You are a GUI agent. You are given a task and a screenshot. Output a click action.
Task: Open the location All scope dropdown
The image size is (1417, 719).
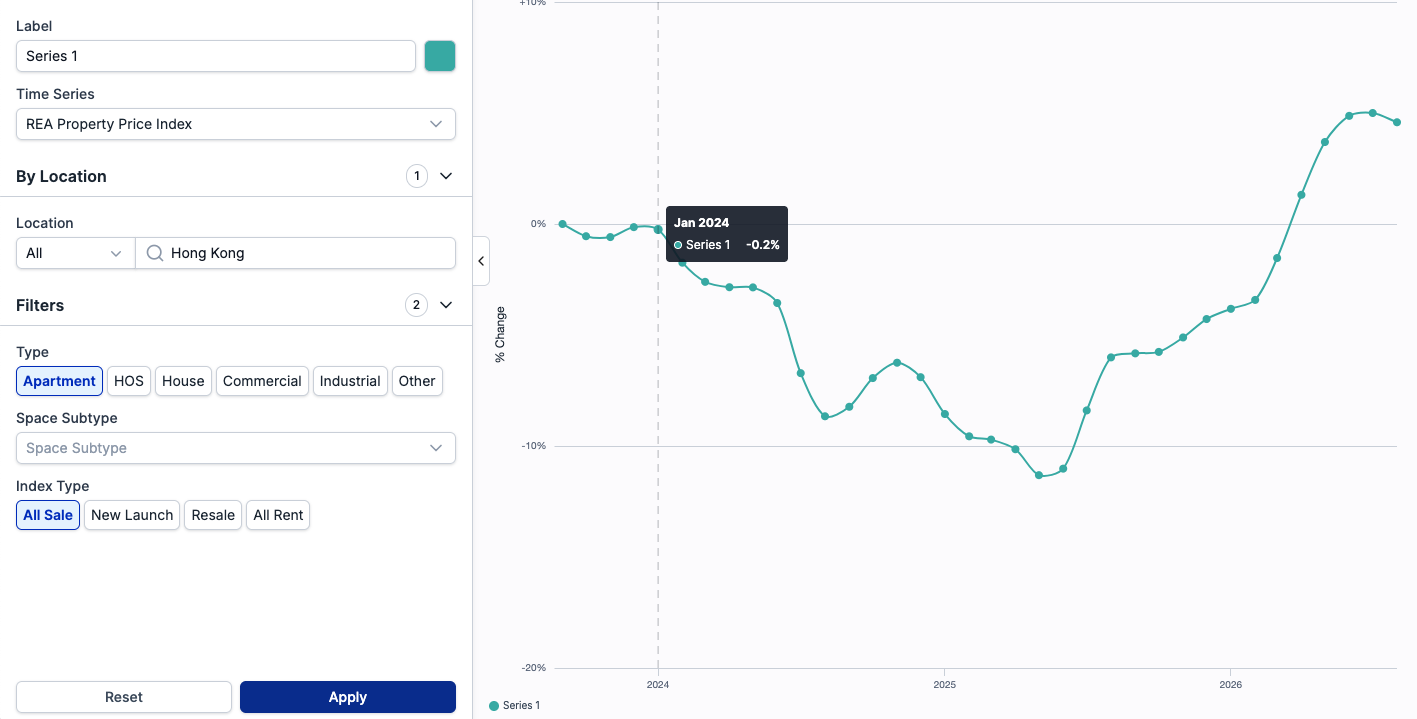pyautogui.click(x=76, y=253)
